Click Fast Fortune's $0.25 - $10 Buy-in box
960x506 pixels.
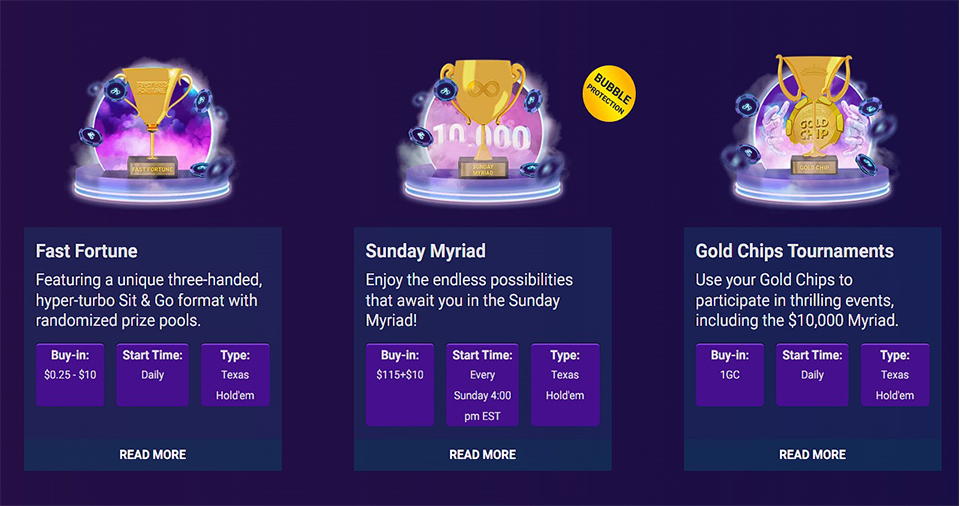point(70,375)
